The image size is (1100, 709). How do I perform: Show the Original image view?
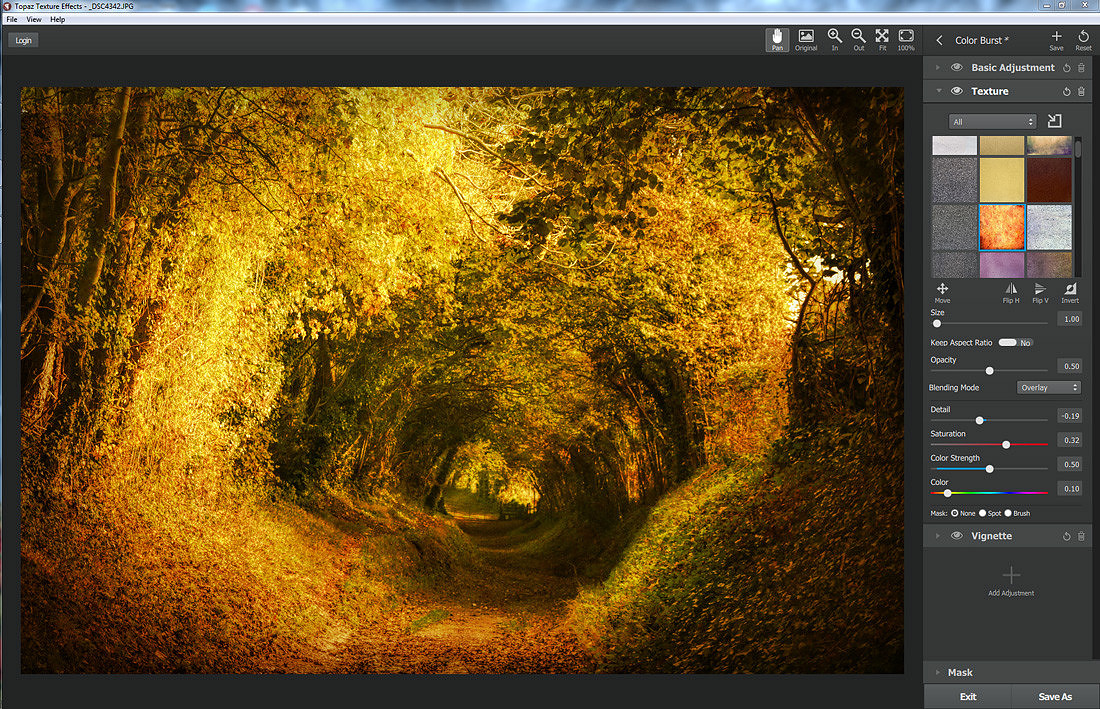pos(806,40)
